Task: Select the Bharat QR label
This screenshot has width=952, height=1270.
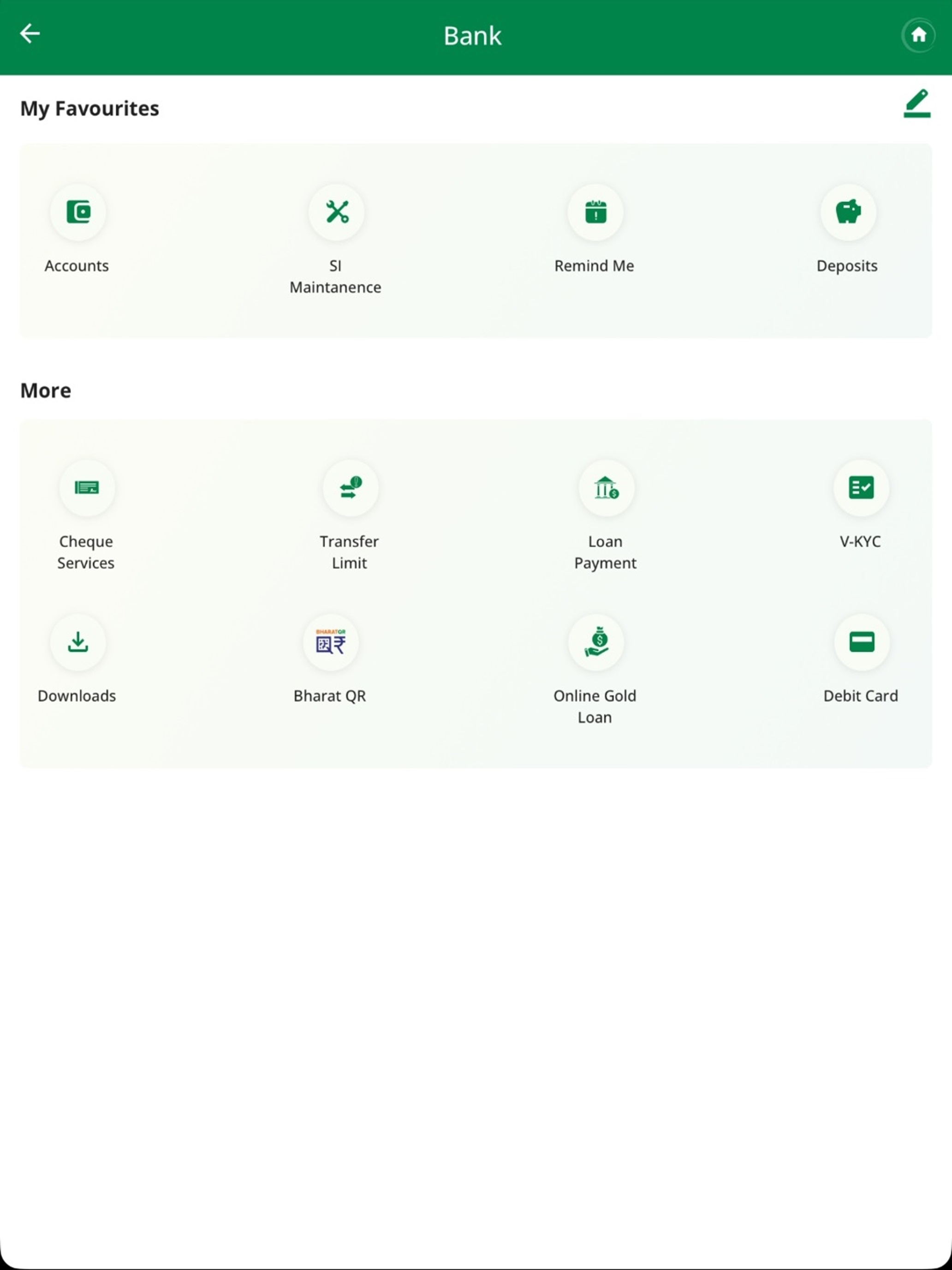Action: click(x=330, y=696)
